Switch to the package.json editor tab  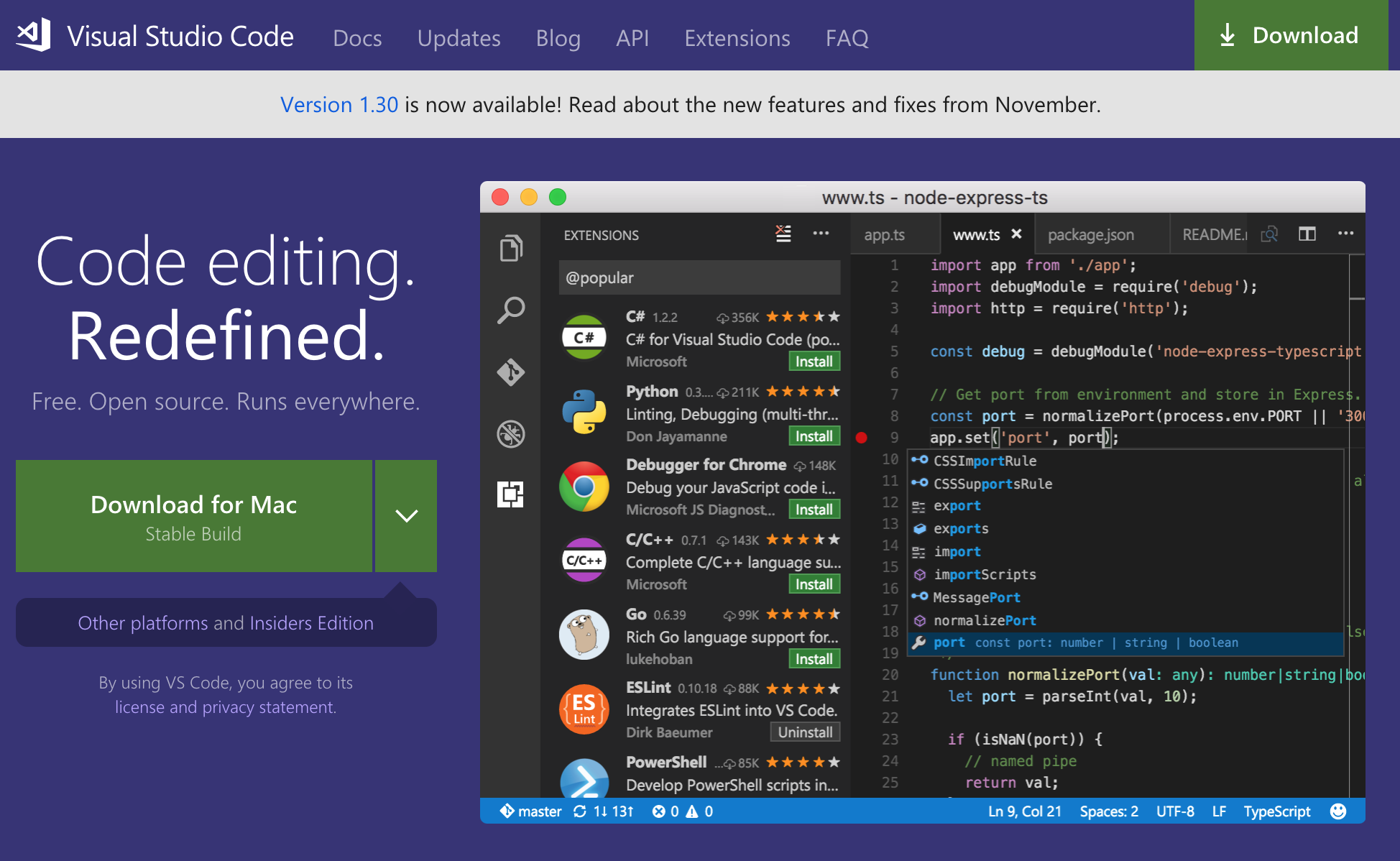point(1090,234)
